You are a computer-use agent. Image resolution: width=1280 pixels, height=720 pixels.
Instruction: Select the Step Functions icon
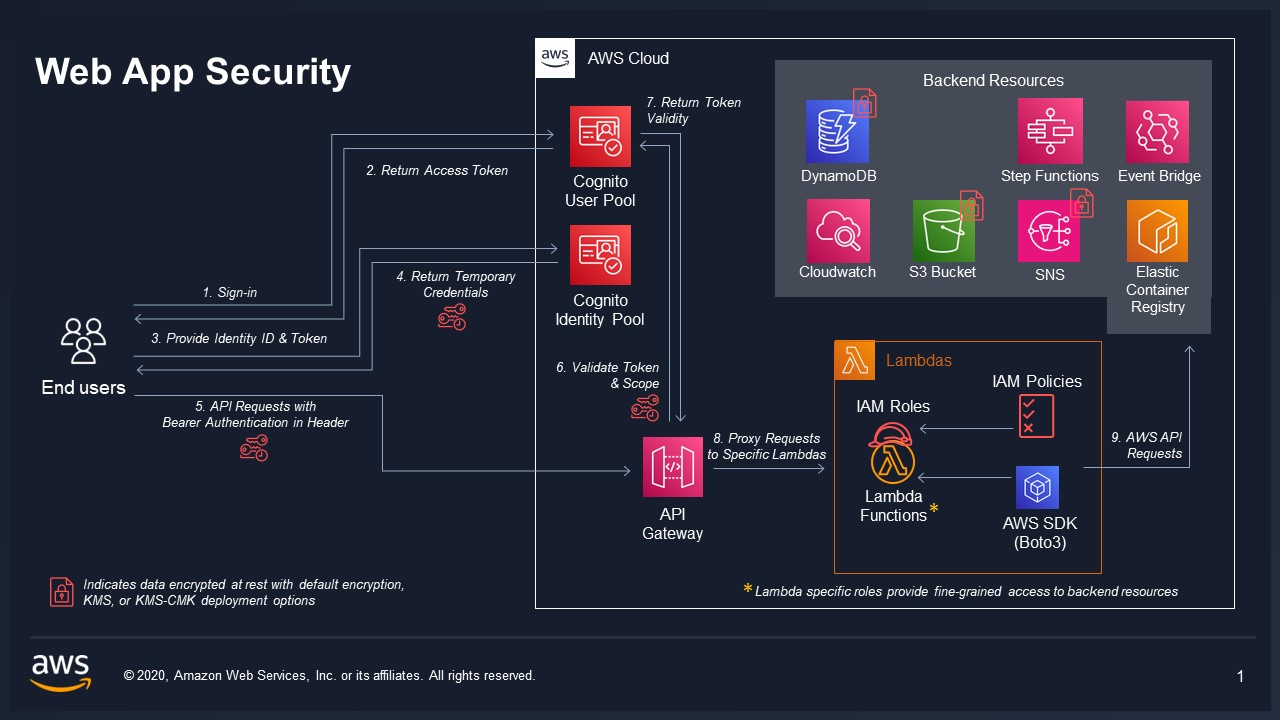1050,131
